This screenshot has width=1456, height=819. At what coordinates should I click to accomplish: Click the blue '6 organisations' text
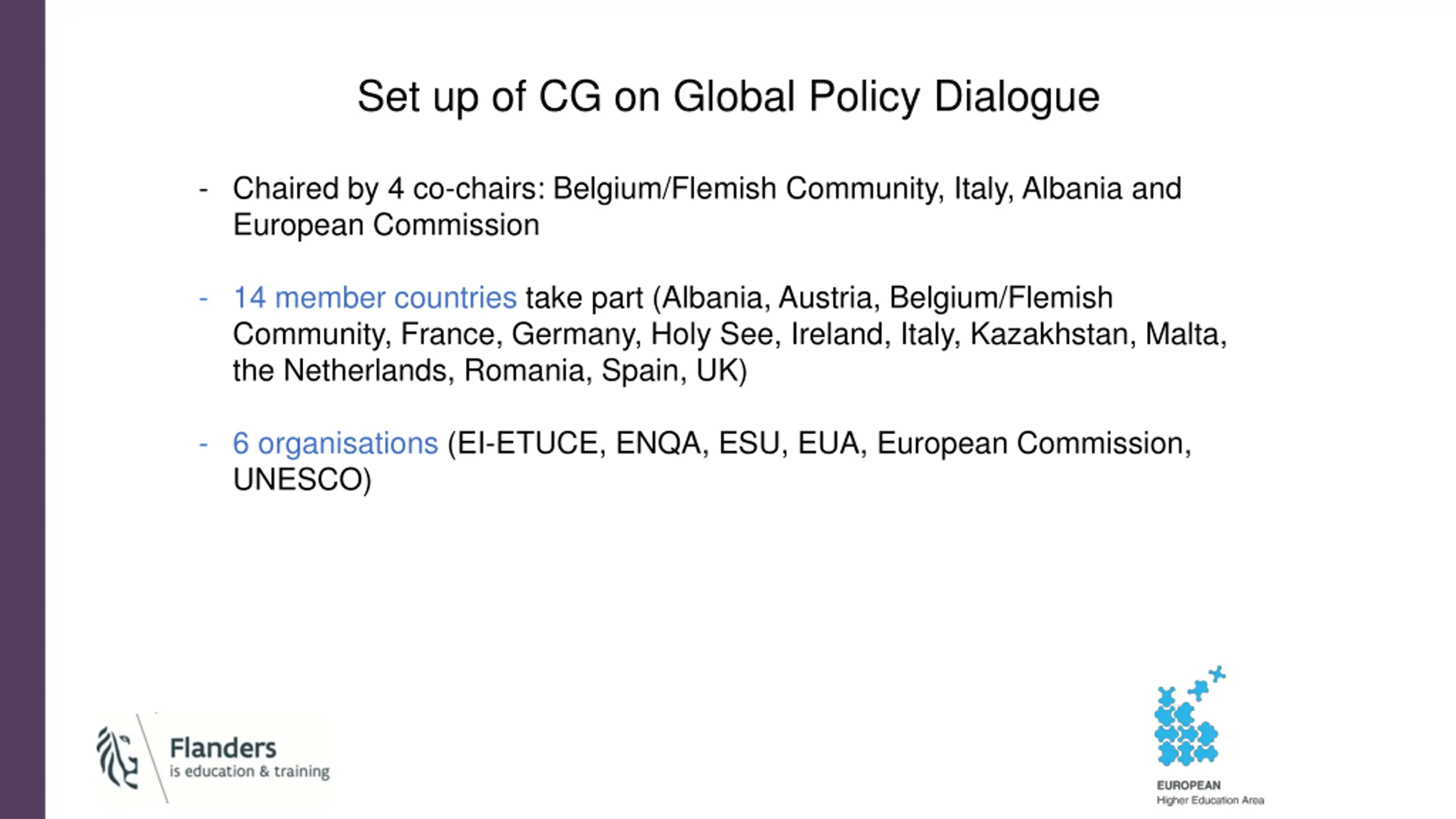336,443
